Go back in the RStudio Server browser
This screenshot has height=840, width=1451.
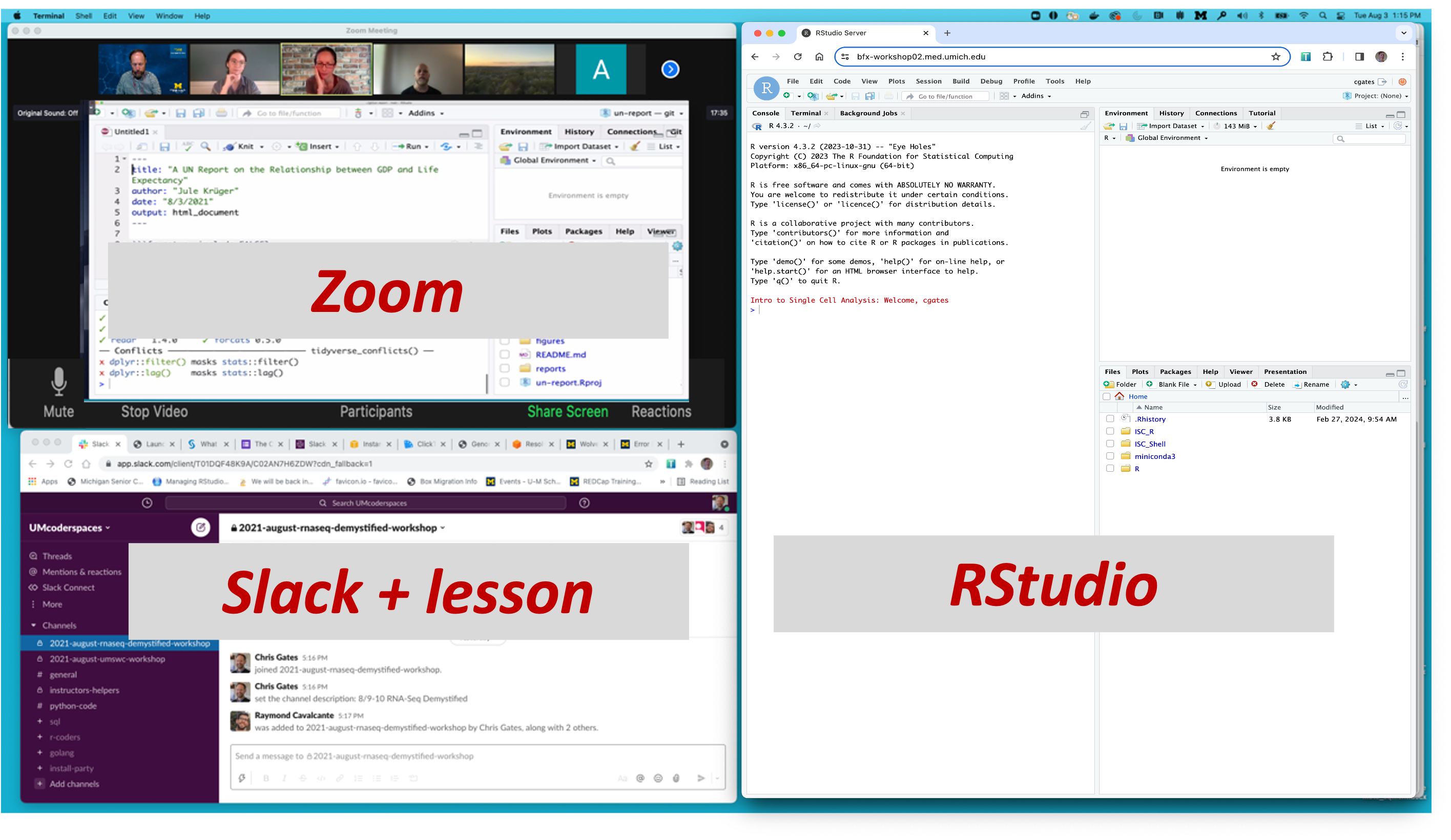(755, 56)
